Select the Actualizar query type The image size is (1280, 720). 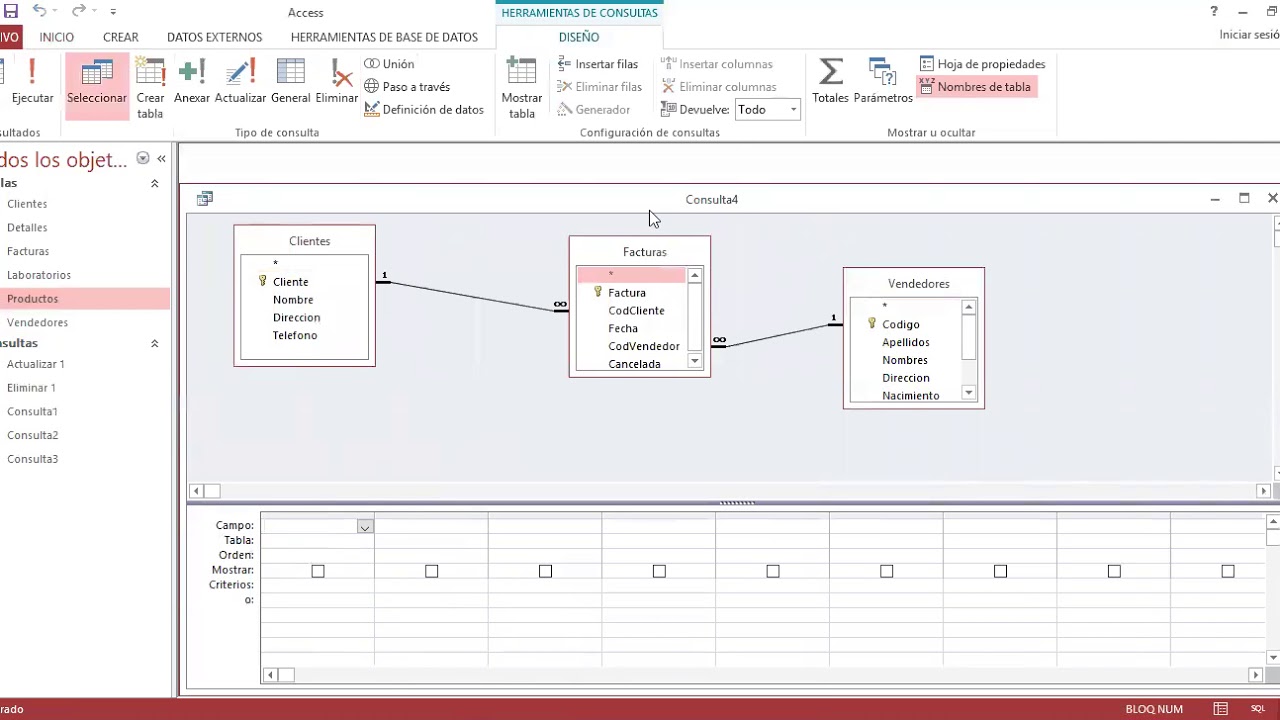tap(240, 82)
